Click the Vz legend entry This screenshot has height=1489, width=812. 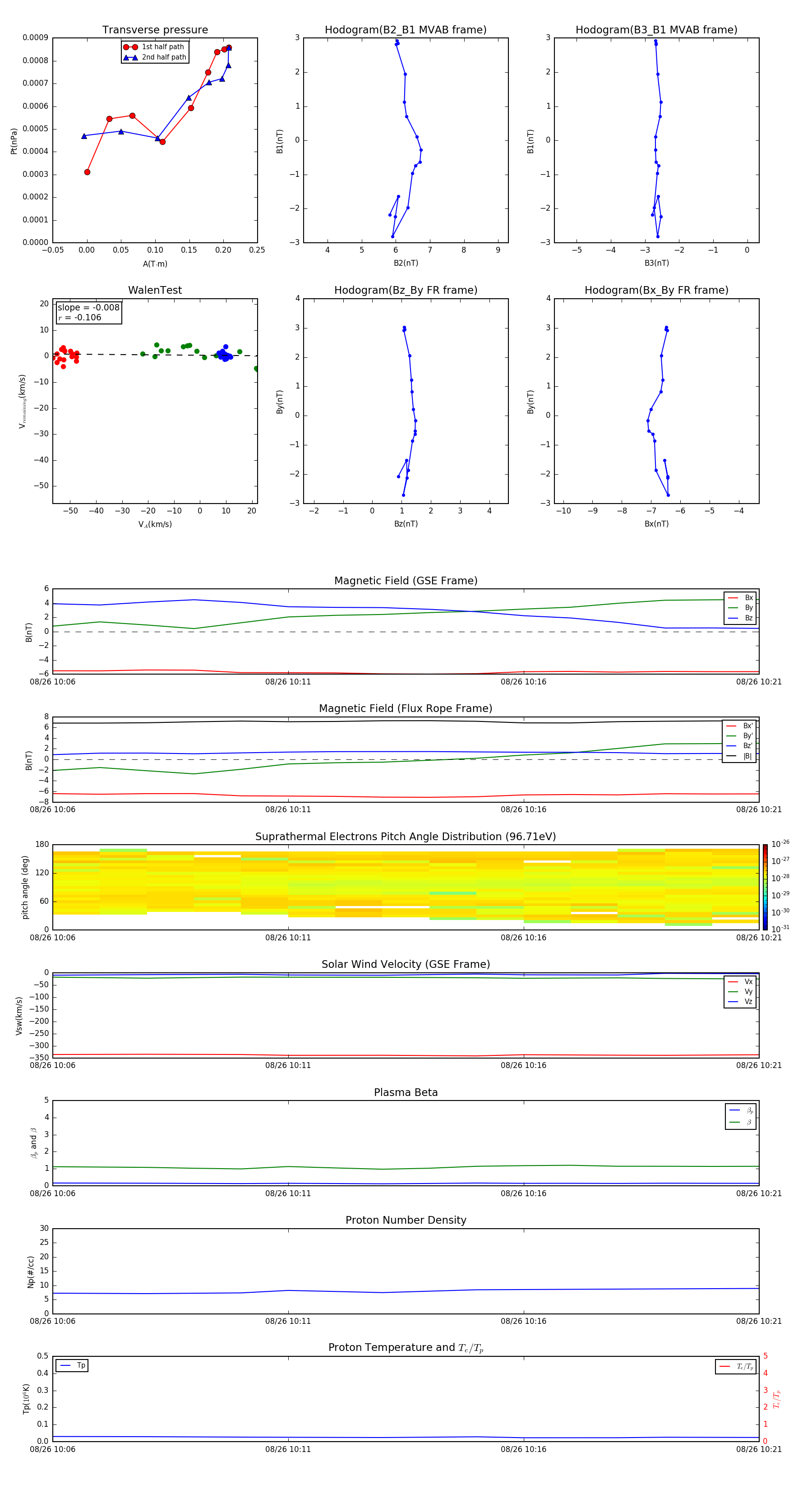point(740,1002)
